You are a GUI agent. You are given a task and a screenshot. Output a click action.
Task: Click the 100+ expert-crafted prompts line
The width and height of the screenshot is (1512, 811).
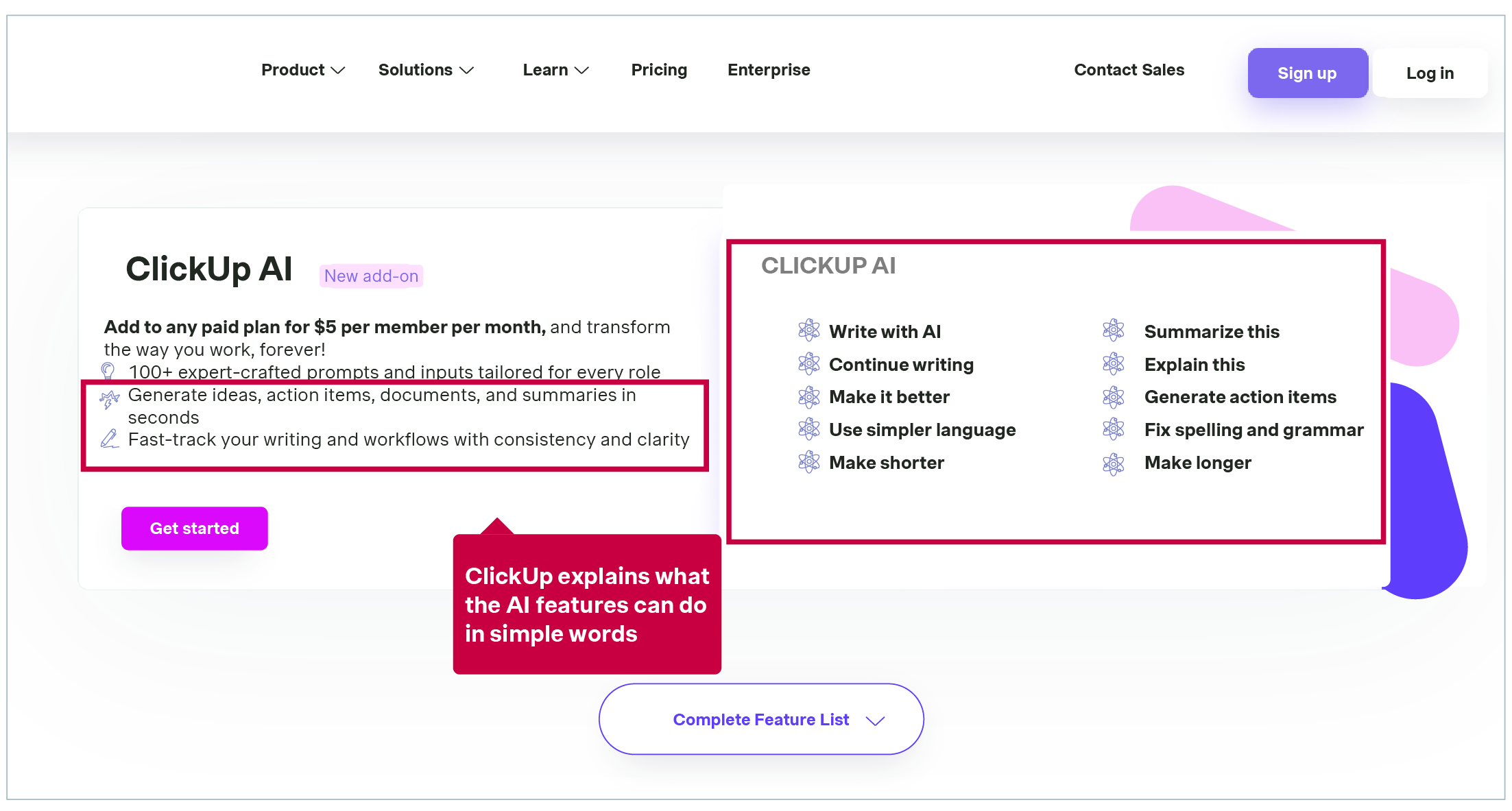tap(394, 372)
